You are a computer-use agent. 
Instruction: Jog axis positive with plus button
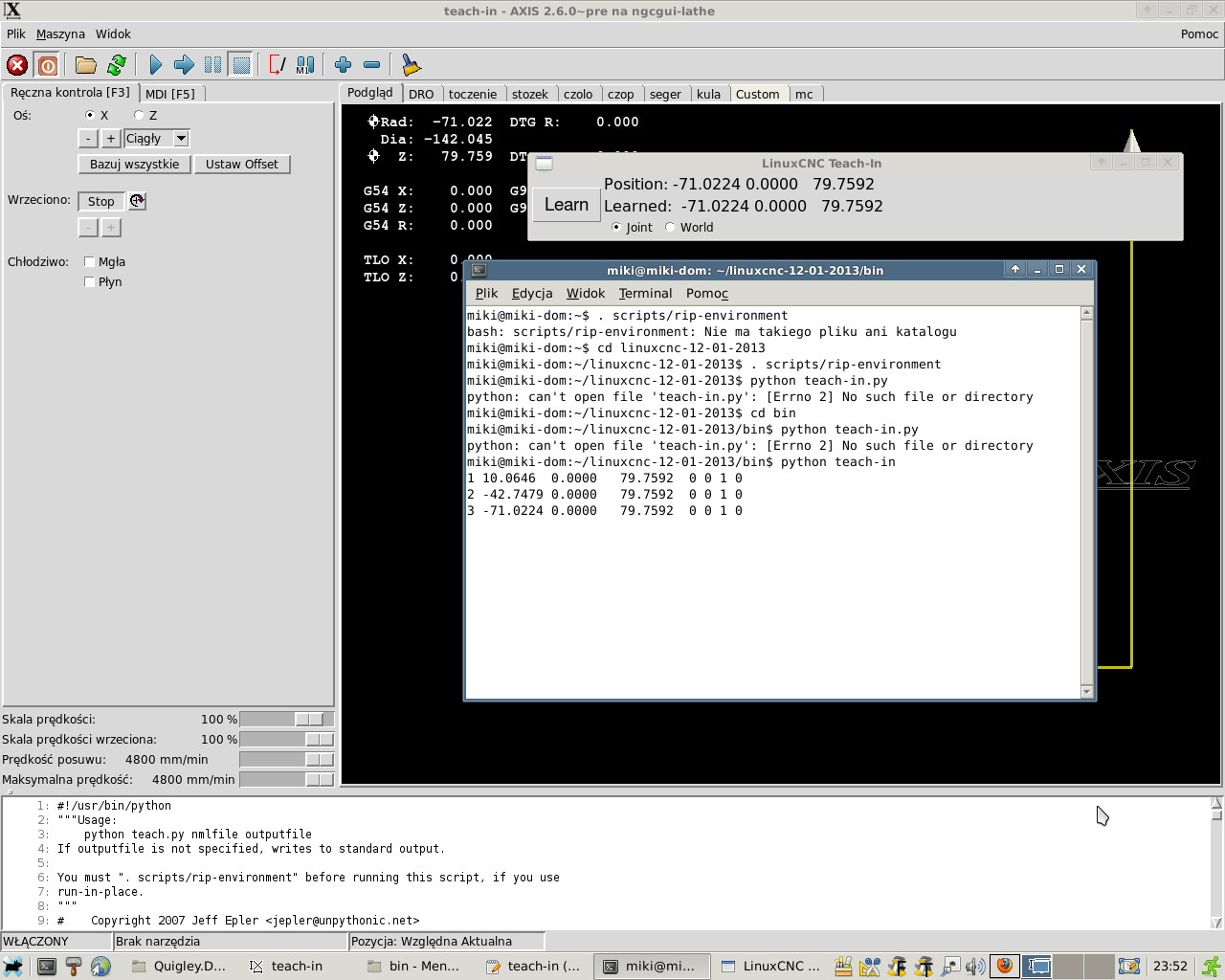click(x=111, y=139)
